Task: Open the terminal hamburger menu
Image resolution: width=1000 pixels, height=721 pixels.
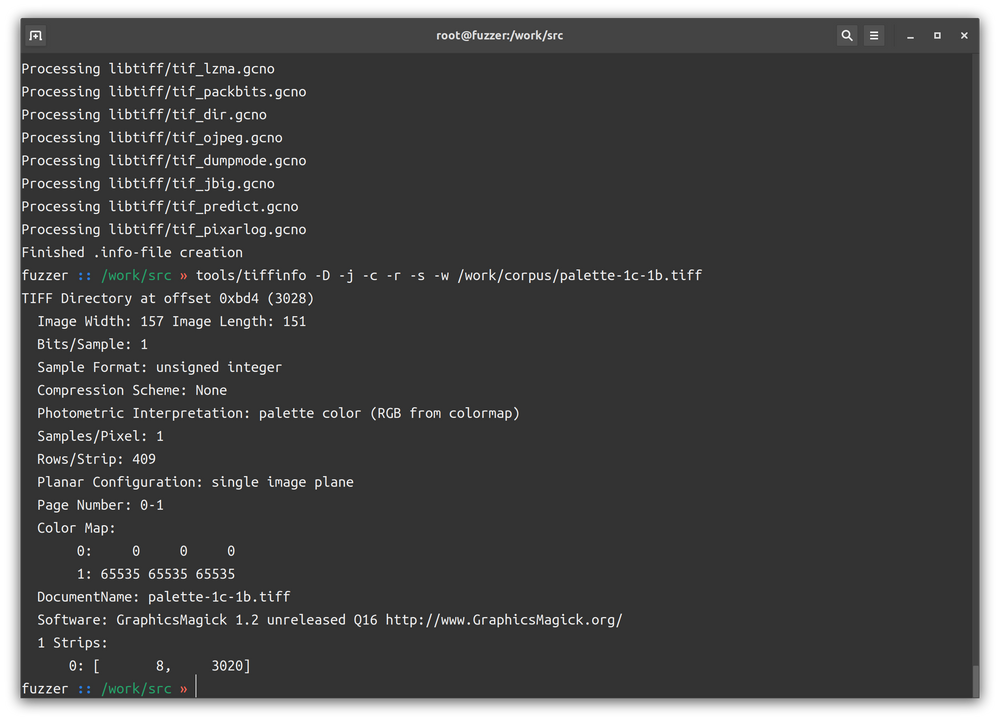Action: (873, 35)
